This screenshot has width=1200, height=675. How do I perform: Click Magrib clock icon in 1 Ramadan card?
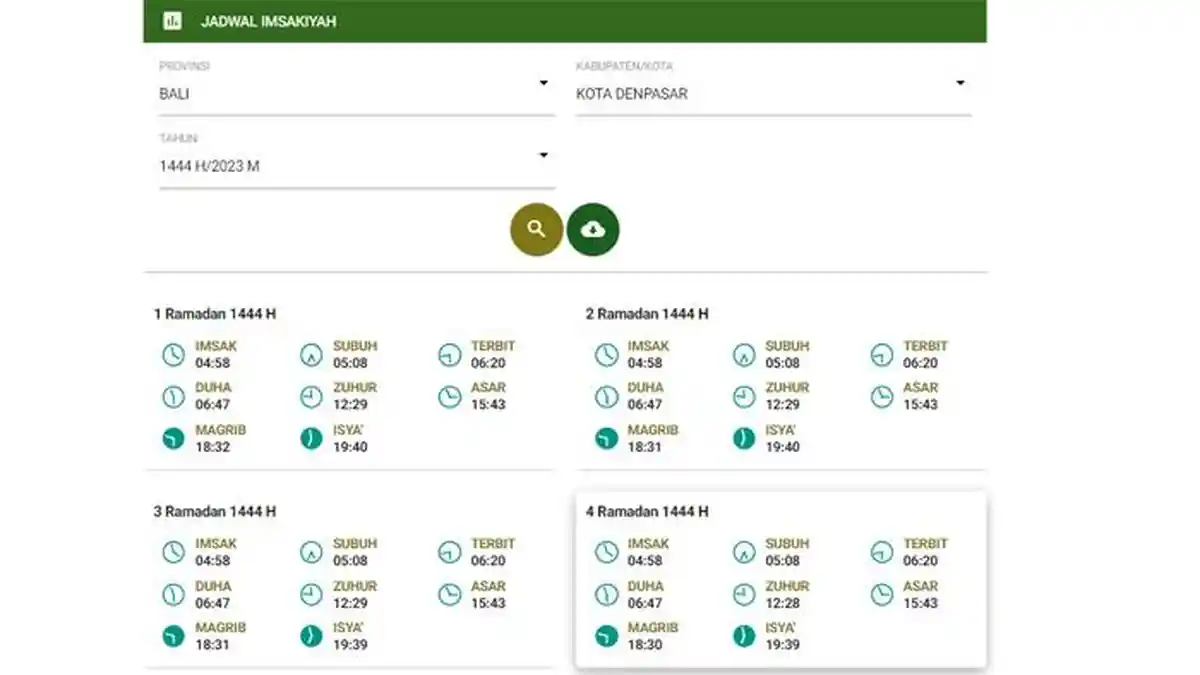(x=174, y=438)
